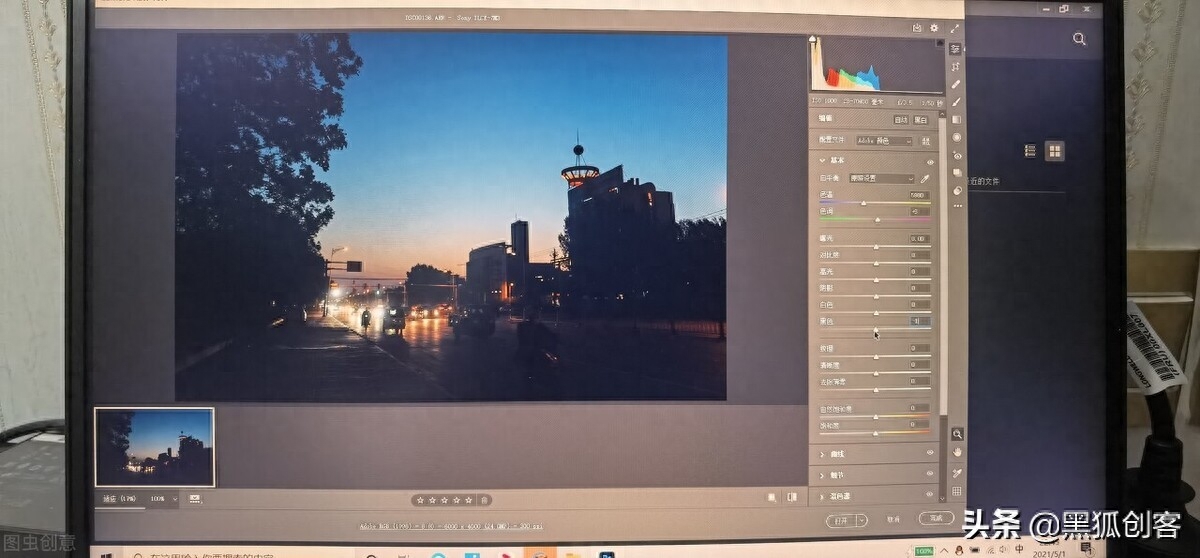Toggle the grid overlay icon
The height and width of the screenshot is (558, 1200).
957,491
